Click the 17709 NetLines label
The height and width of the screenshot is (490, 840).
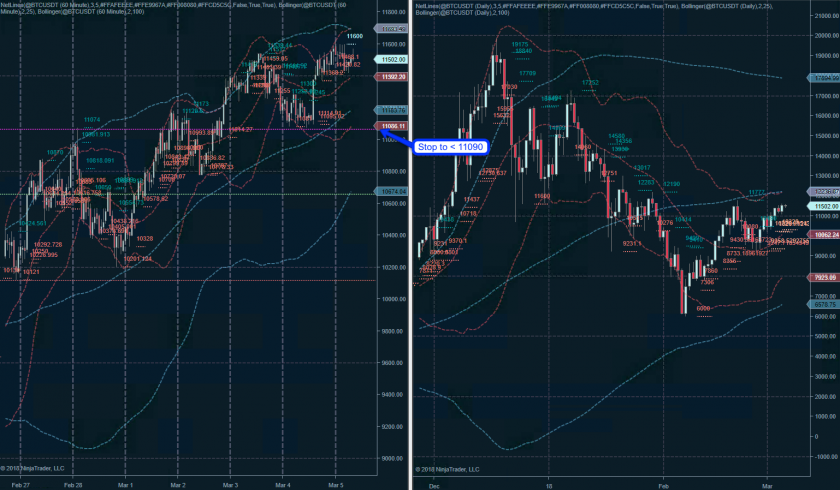(527, 73)
